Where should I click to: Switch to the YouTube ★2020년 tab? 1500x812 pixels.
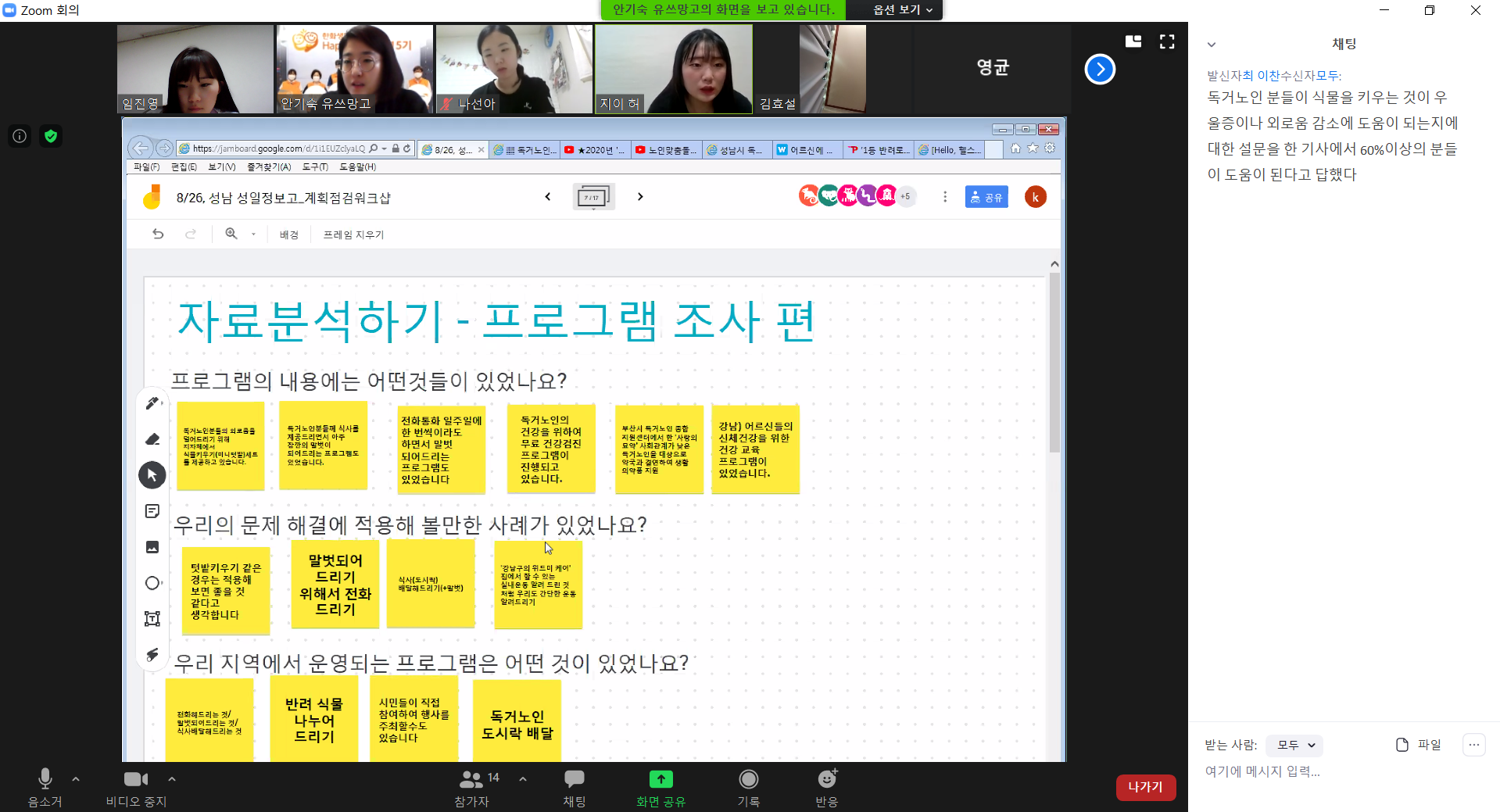[595, 149]
